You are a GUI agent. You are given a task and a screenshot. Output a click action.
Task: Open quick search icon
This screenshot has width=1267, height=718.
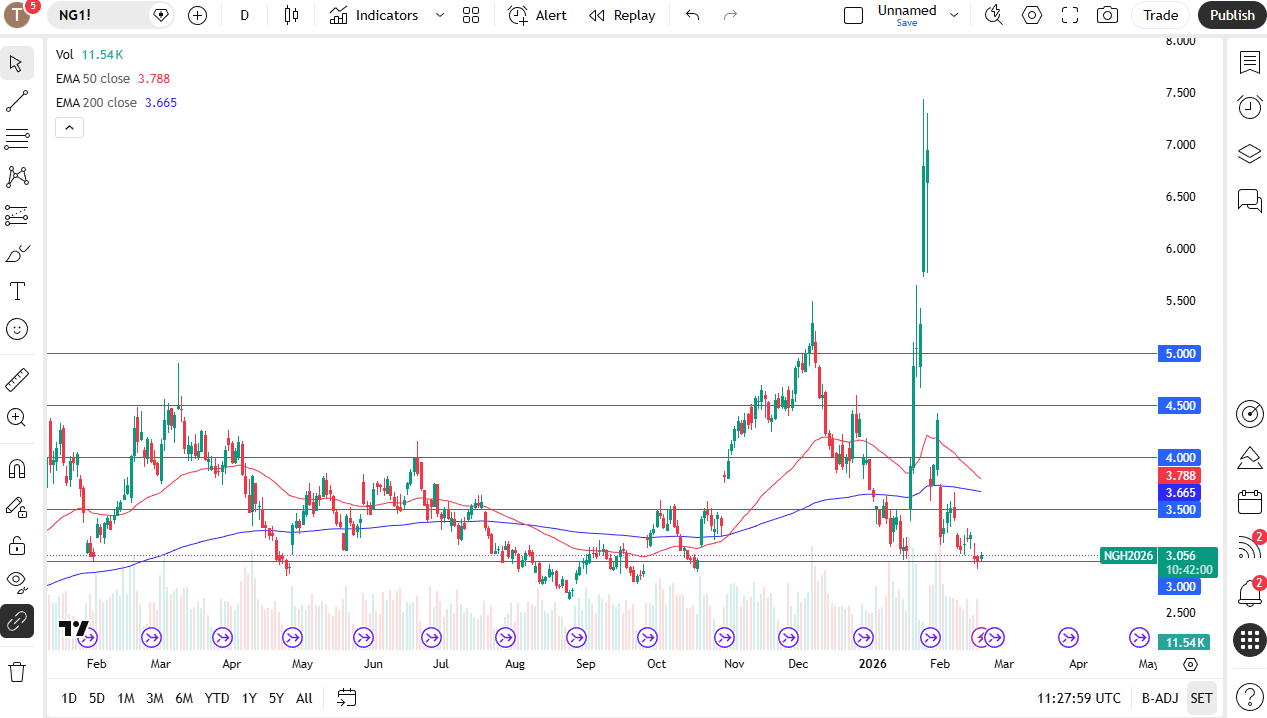[x=993, y=15]
